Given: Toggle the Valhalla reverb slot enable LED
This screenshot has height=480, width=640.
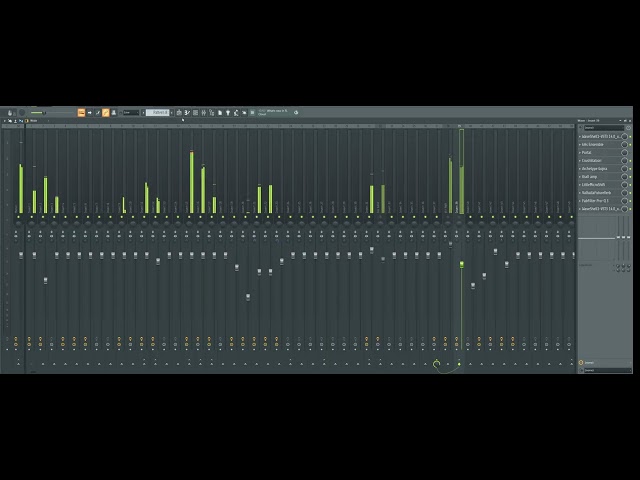Looking at the screenshot, I should point(630,193).
